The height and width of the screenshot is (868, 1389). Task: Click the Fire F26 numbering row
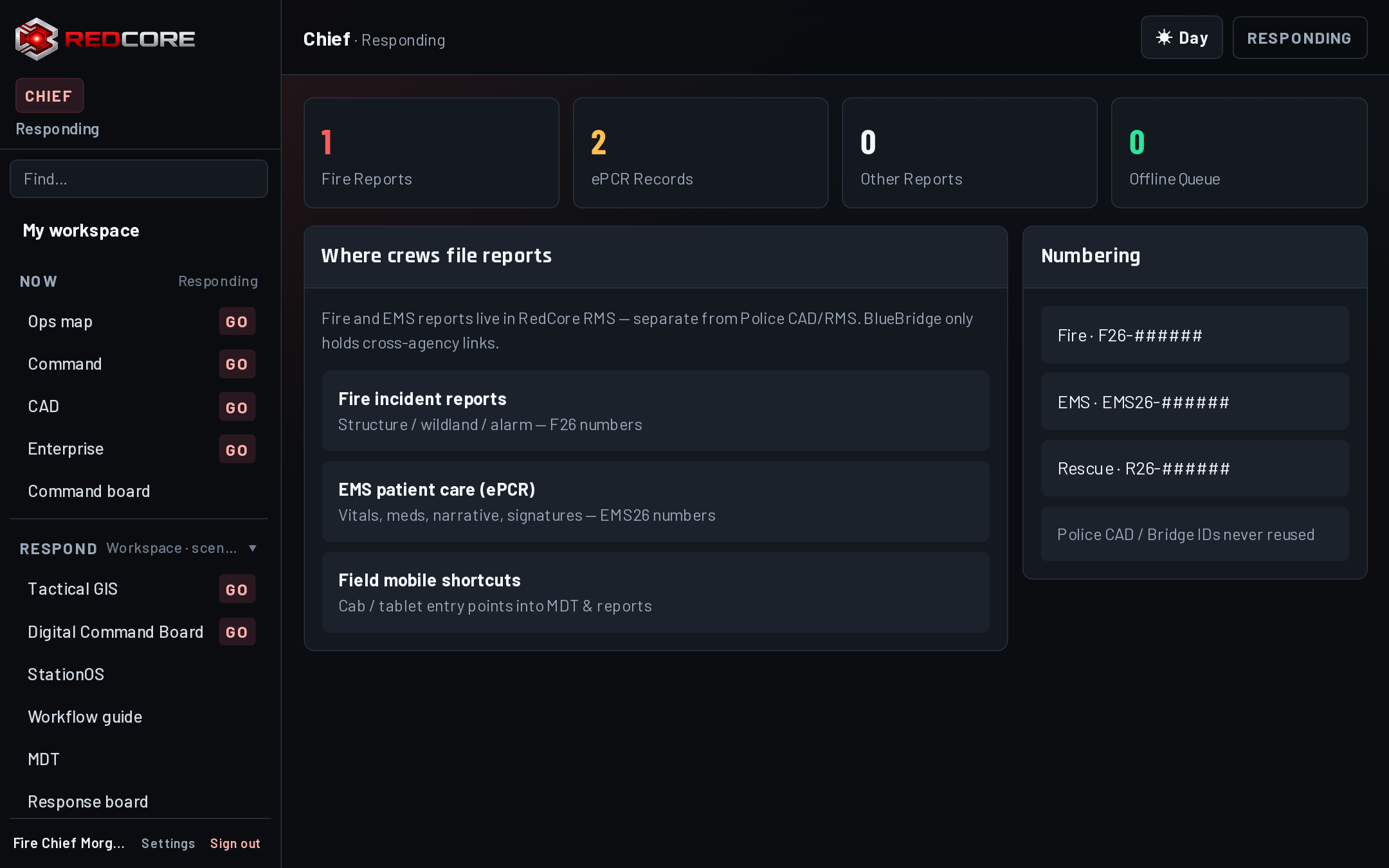pyautogui.click(x=1195, y=335)
